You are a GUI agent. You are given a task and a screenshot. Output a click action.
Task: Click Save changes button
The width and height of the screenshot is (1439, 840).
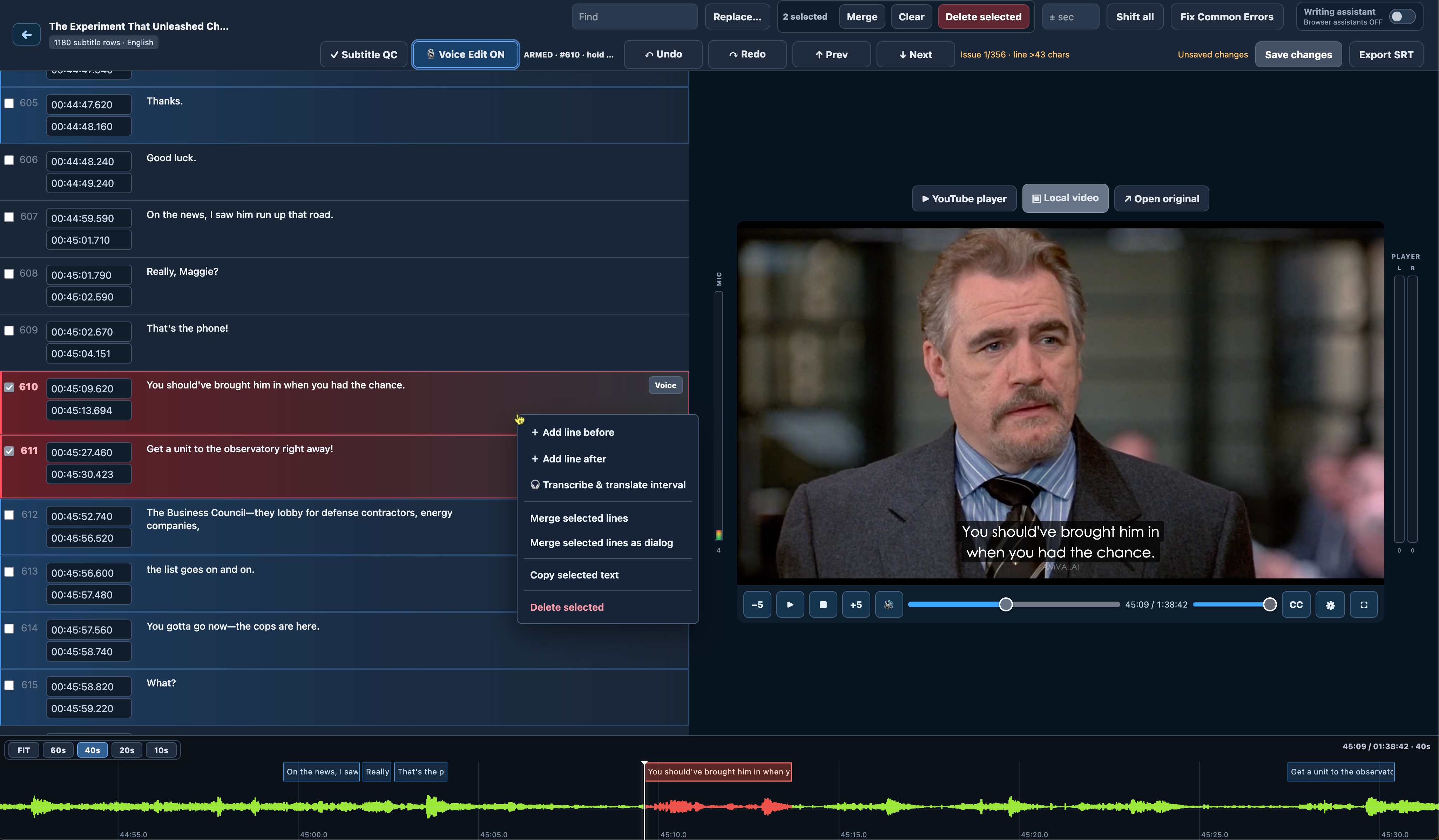tap(1298, 55)
